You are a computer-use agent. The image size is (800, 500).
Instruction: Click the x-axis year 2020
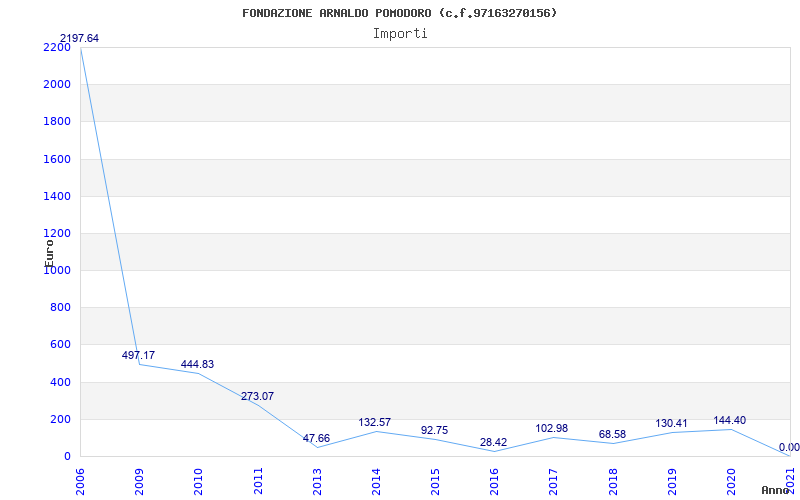(731, 481)
